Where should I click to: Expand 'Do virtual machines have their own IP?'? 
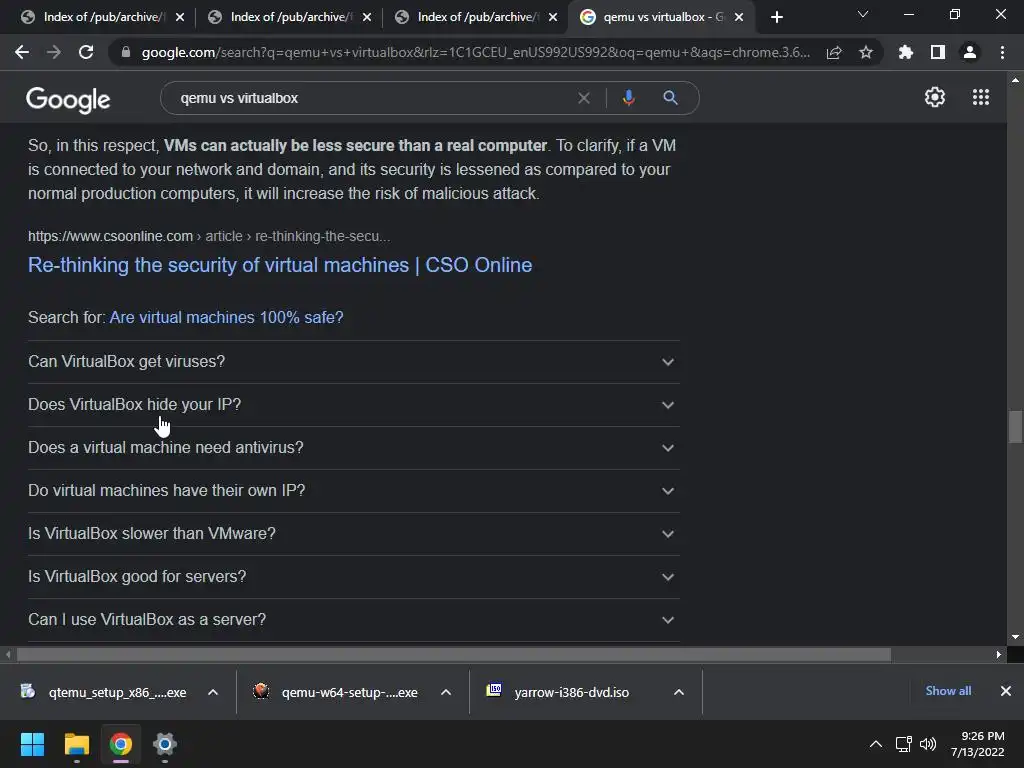(x=353, y=491)
